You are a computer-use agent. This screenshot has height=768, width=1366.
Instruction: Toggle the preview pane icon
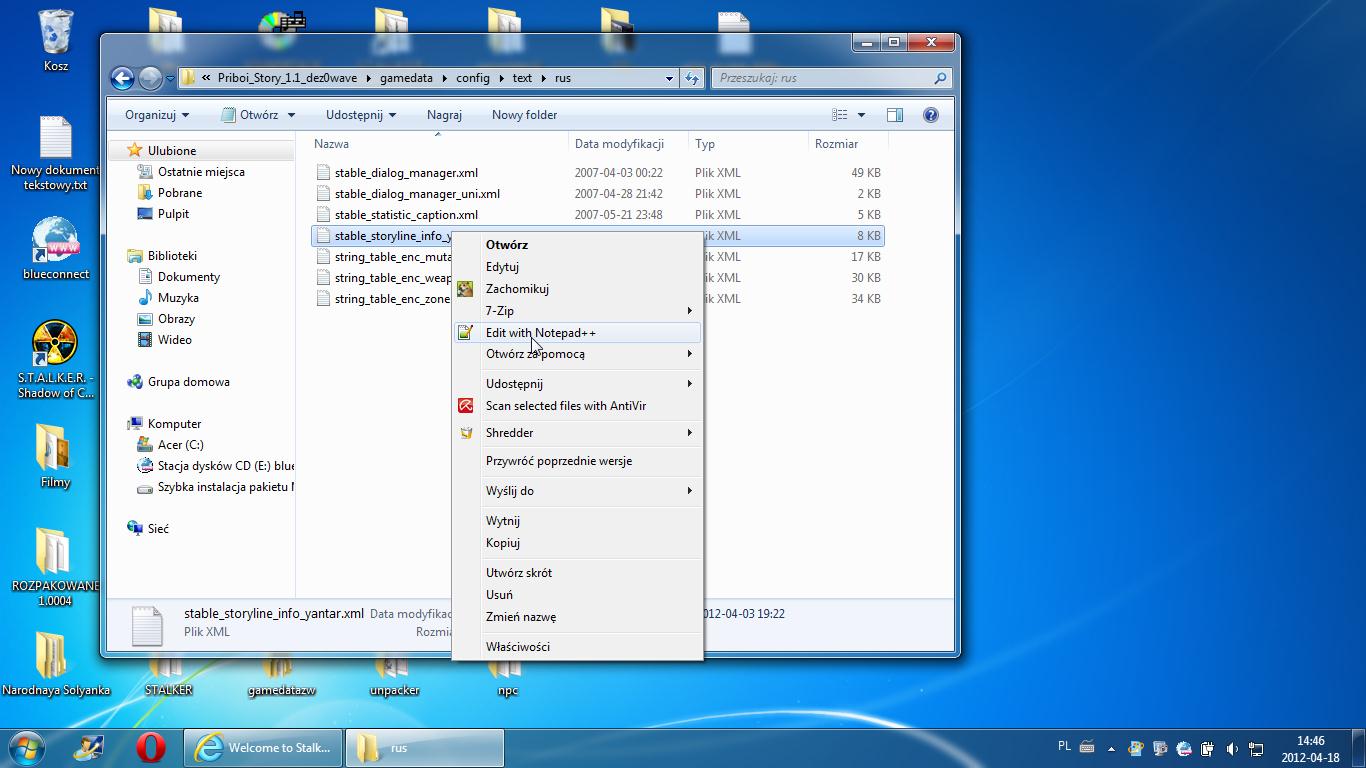[895, 115]
